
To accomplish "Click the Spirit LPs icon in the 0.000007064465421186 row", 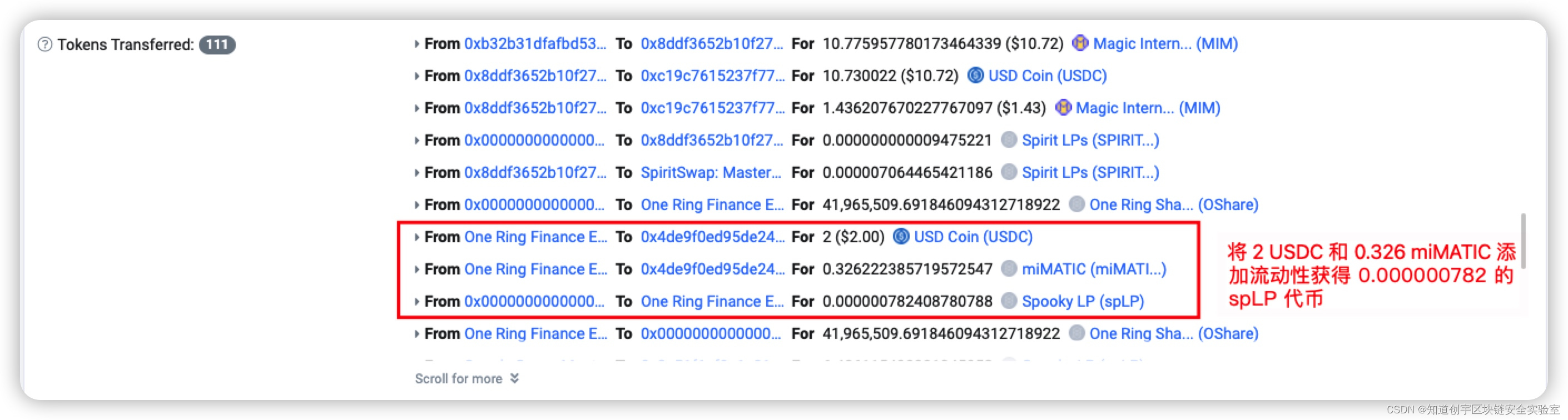I will pos(1009,172).
